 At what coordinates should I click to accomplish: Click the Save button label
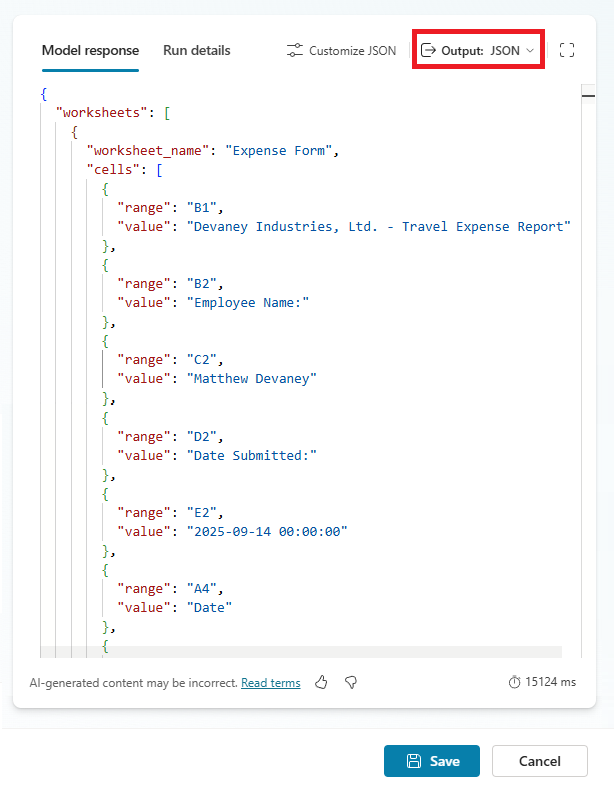(x=445, y=761)
